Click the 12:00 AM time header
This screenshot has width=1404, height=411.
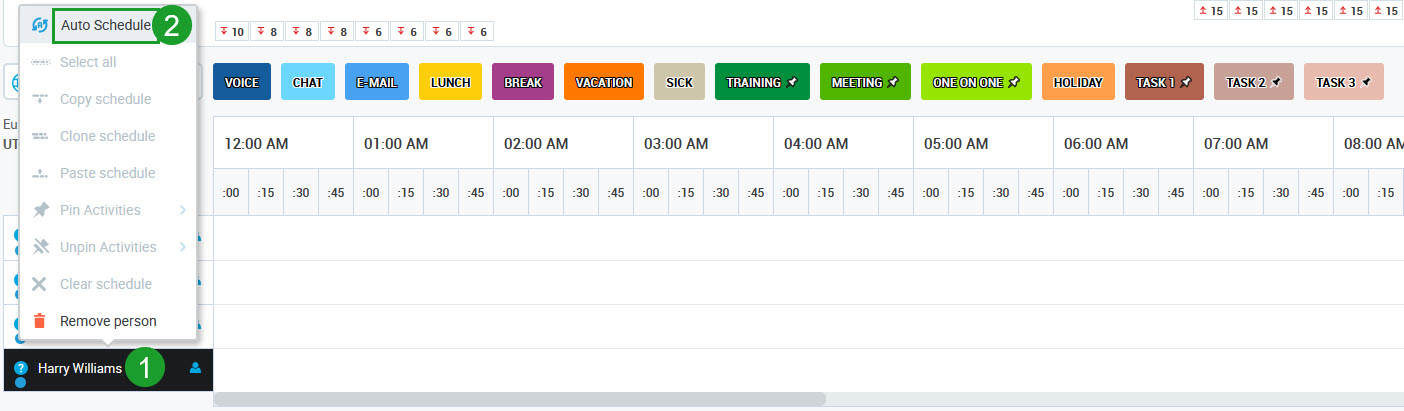tap(256, 144)
